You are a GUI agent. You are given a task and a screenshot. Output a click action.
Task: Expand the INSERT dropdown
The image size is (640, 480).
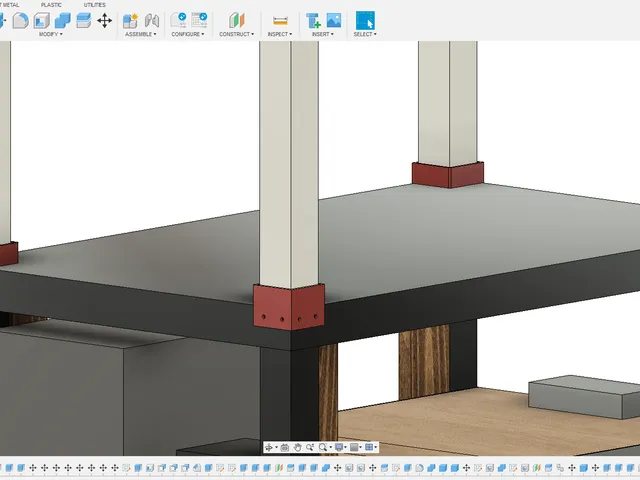pyautogui.click(x=323, y=34)
